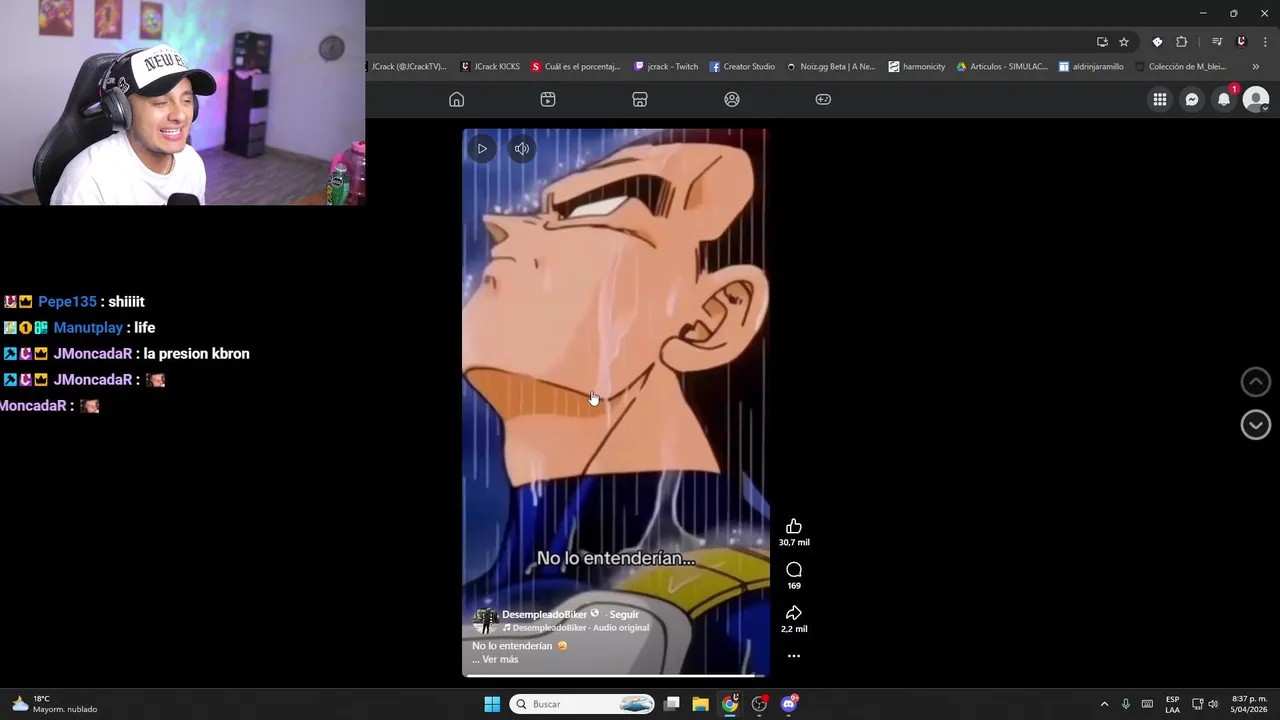This screenshot has height=720, width=1280.
Task: Click the taskbar Buscar search box
Action: 582,704
